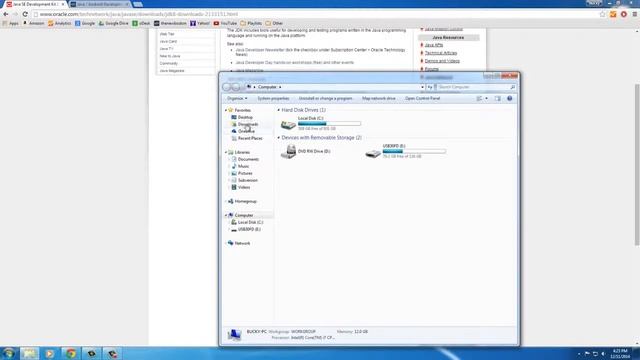Click the red Chrome extension icon near the menu
The width and height of the screenshot is (640, 360).
tap(624, 14)
